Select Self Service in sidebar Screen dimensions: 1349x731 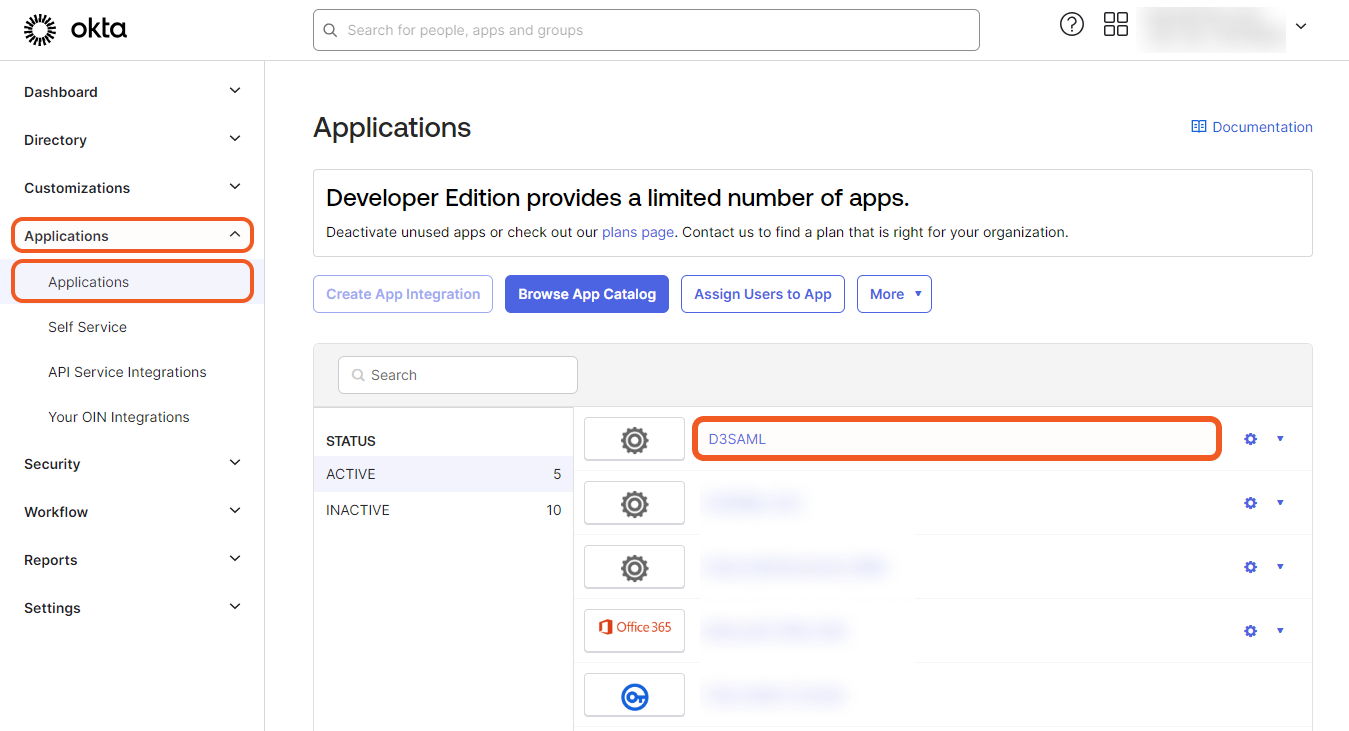click(87, 327)
